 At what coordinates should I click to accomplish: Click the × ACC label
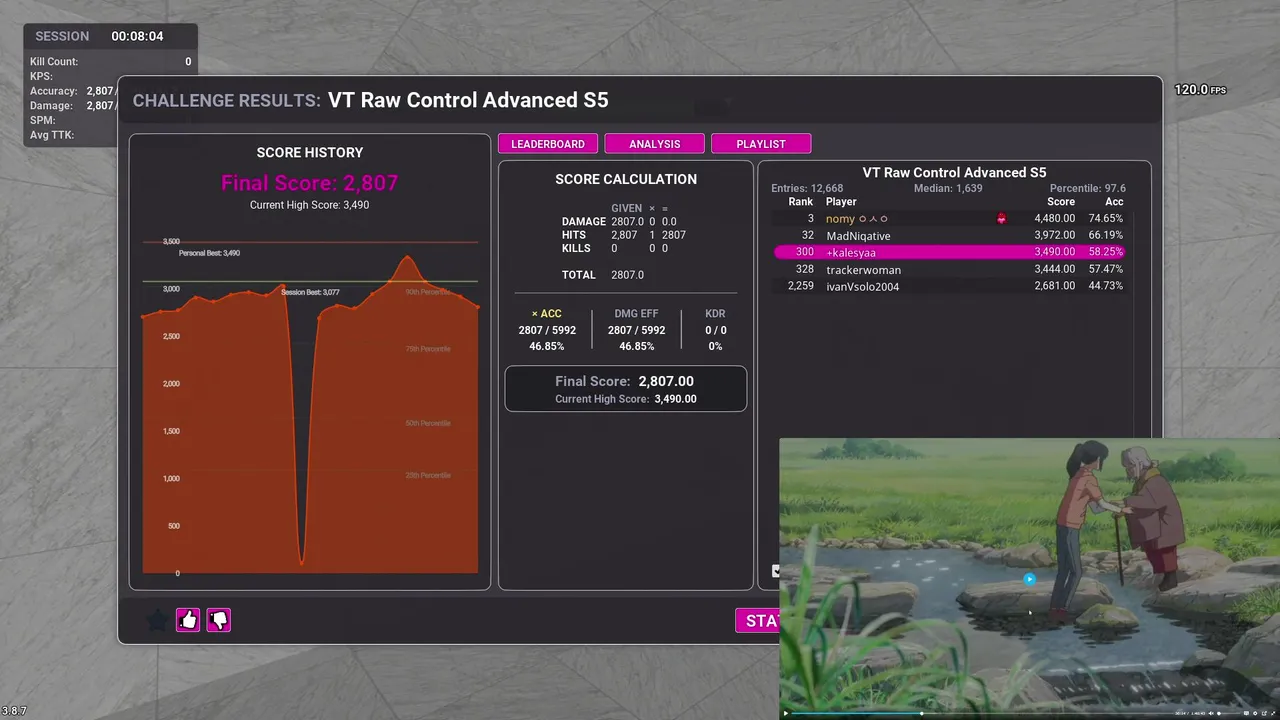click(x=547, y=314)
